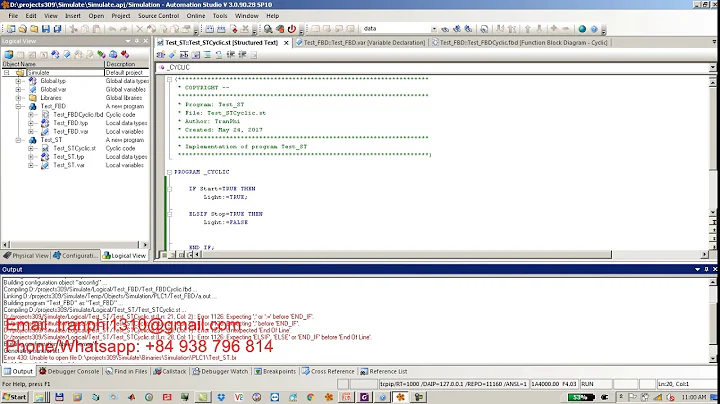This screenshot has height=404, width=720.
Task: Click the New Project toolbar icon
Action: (11, 29)
